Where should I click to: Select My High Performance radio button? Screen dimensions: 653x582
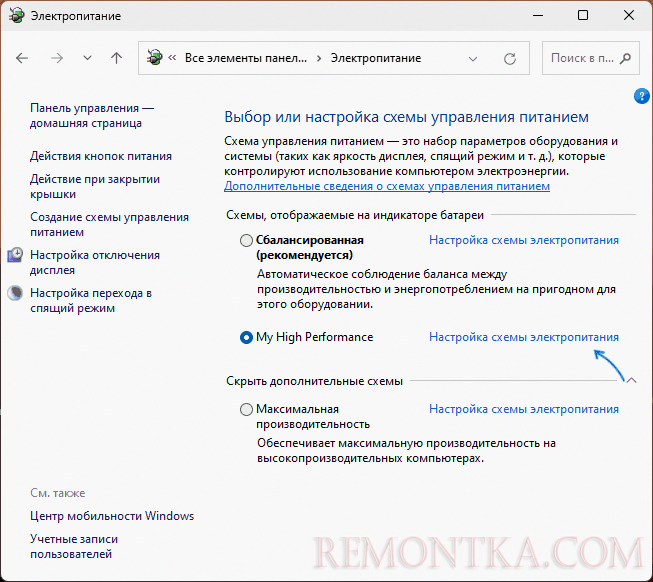tap(246, 337)
